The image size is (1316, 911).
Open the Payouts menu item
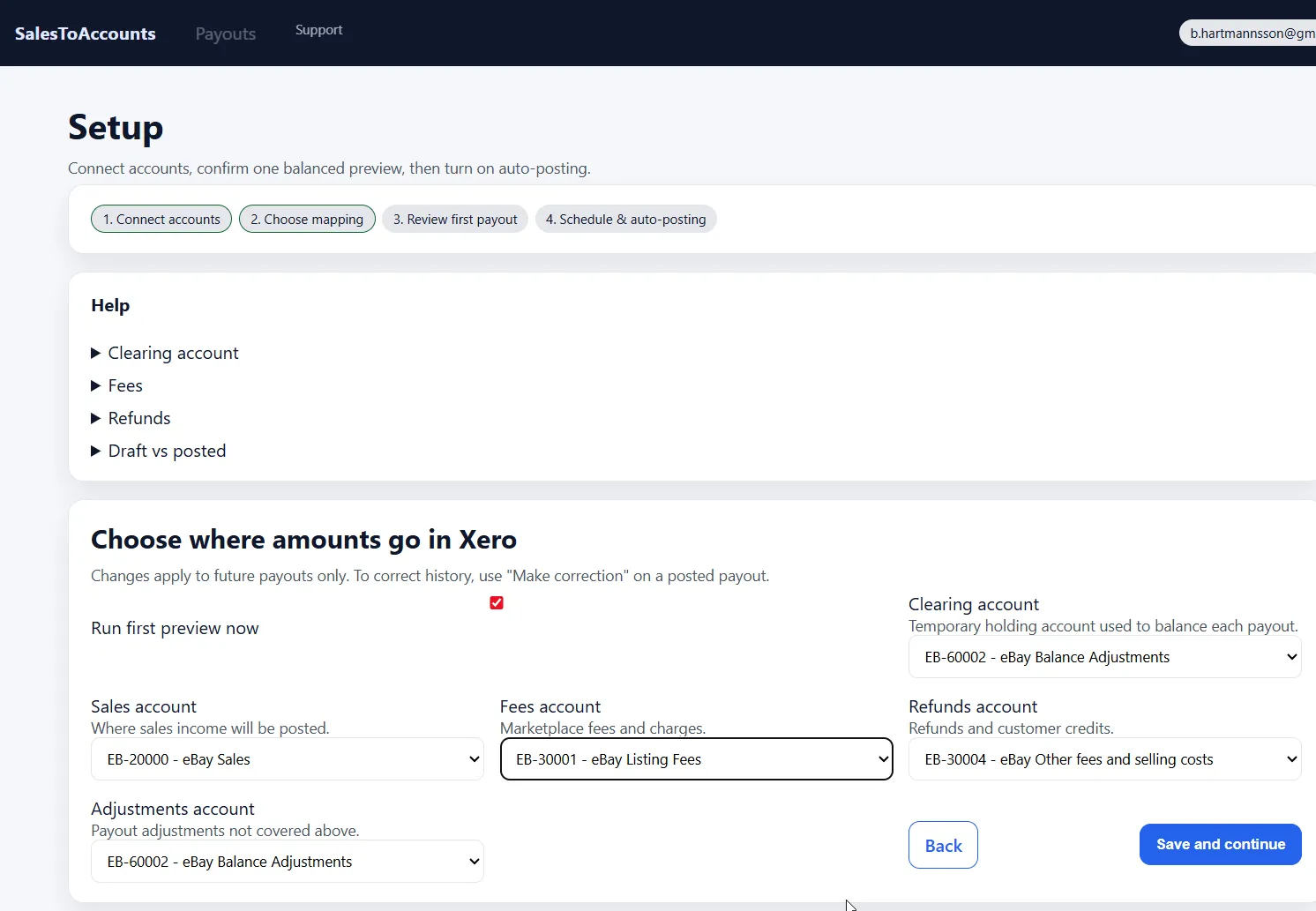pyautogui.click(x=225, y=33)
